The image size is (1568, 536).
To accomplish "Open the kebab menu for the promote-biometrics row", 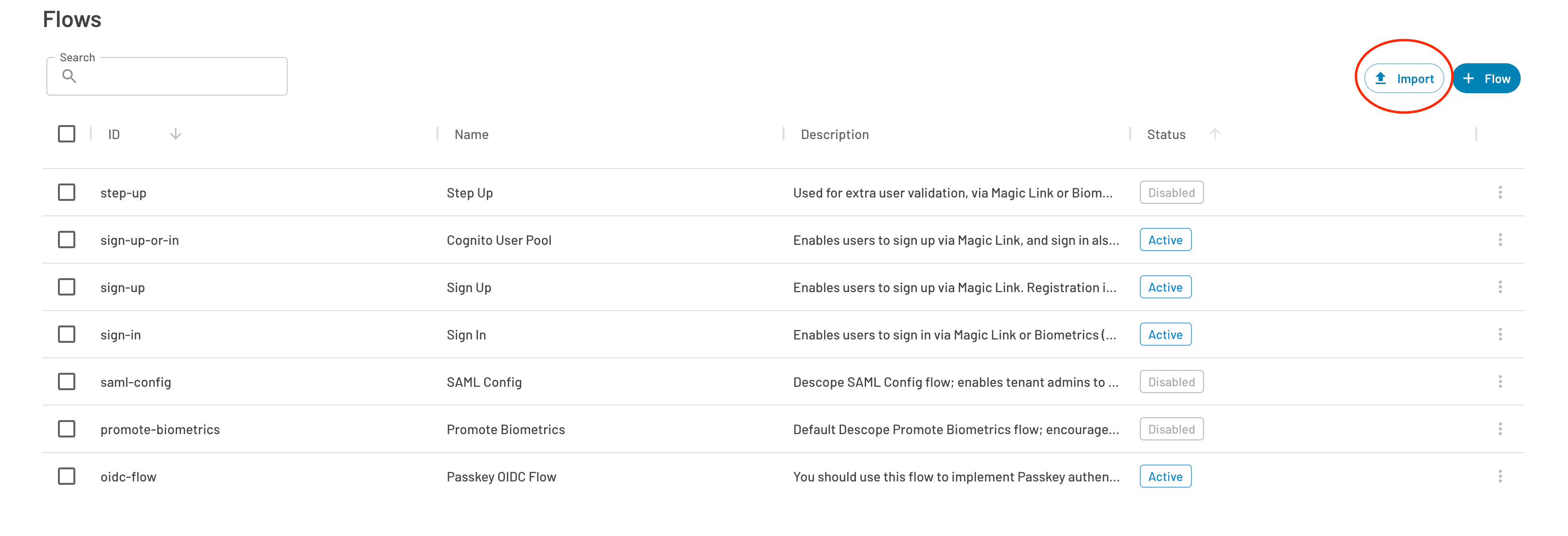I will tap(1501, 429).
